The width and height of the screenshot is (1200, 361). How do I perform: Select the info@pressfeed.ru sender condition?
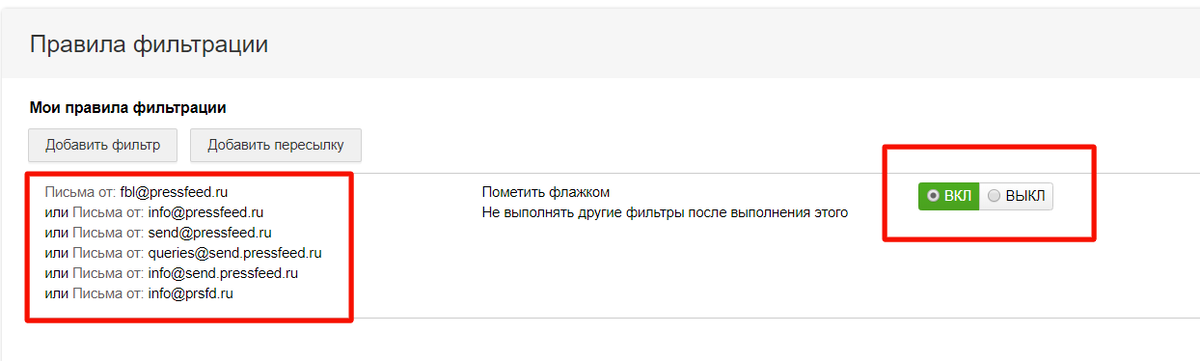(205, 212)
